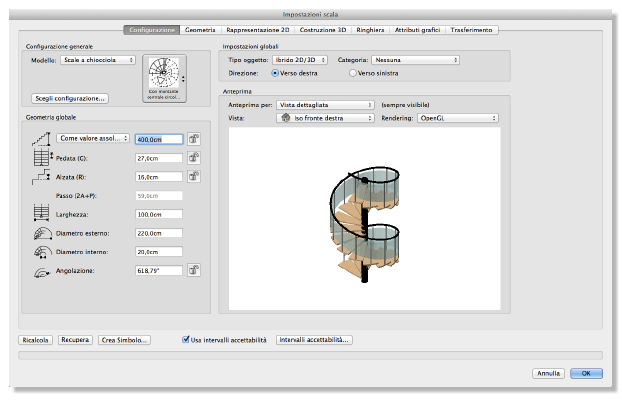Open the Rendering OpenGL dropdown

pyautogui.click(x=458, y=118)
